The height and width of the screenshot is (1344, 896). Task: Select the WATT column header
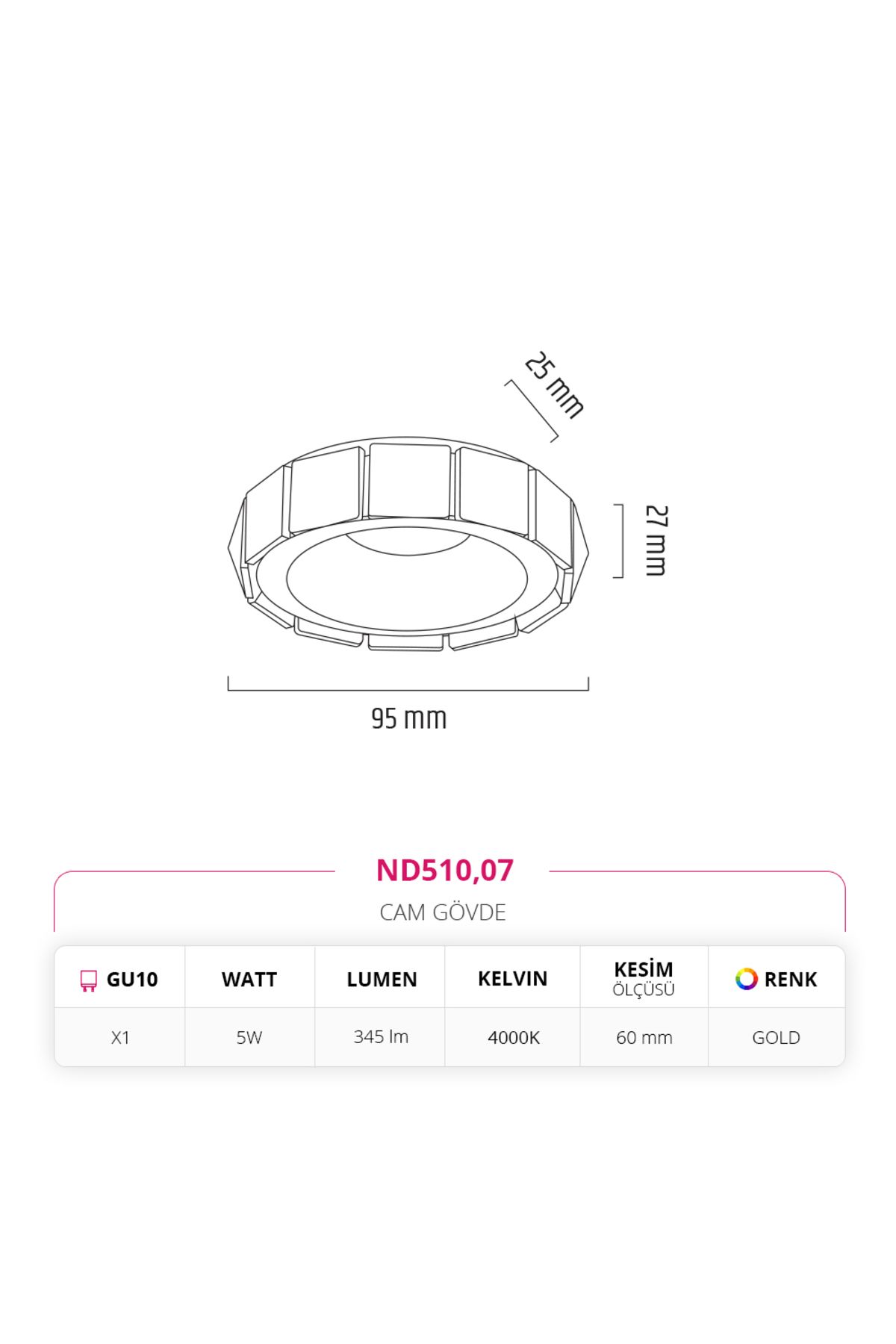coord(249,980)
